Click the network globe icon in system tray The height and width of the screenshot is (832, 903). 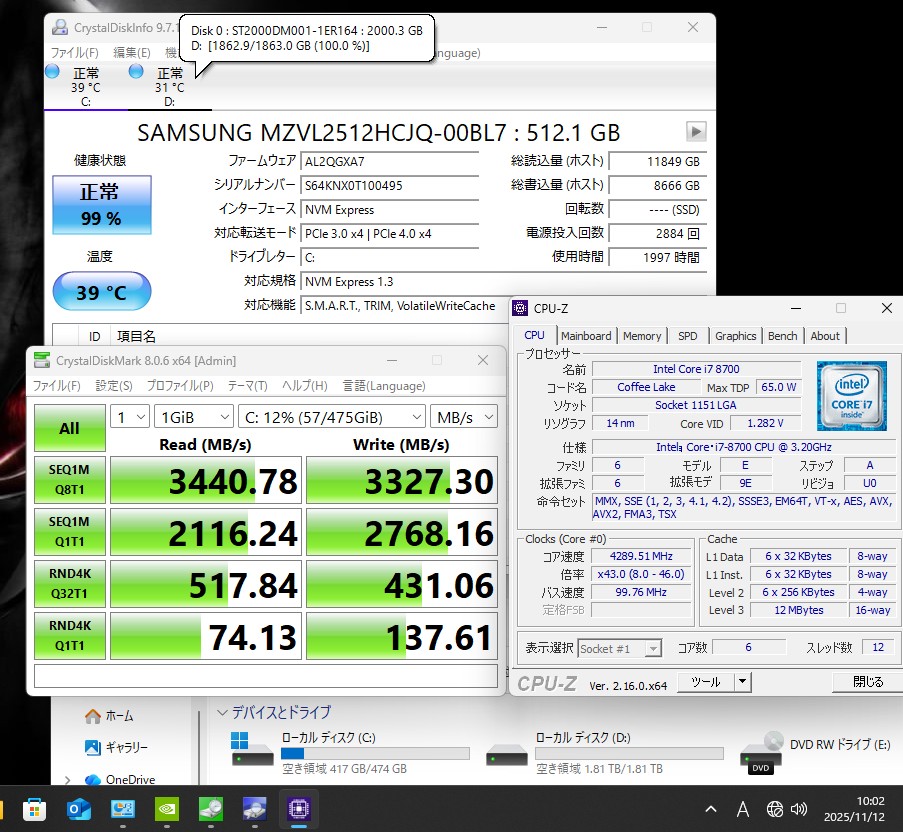point(774,809)
